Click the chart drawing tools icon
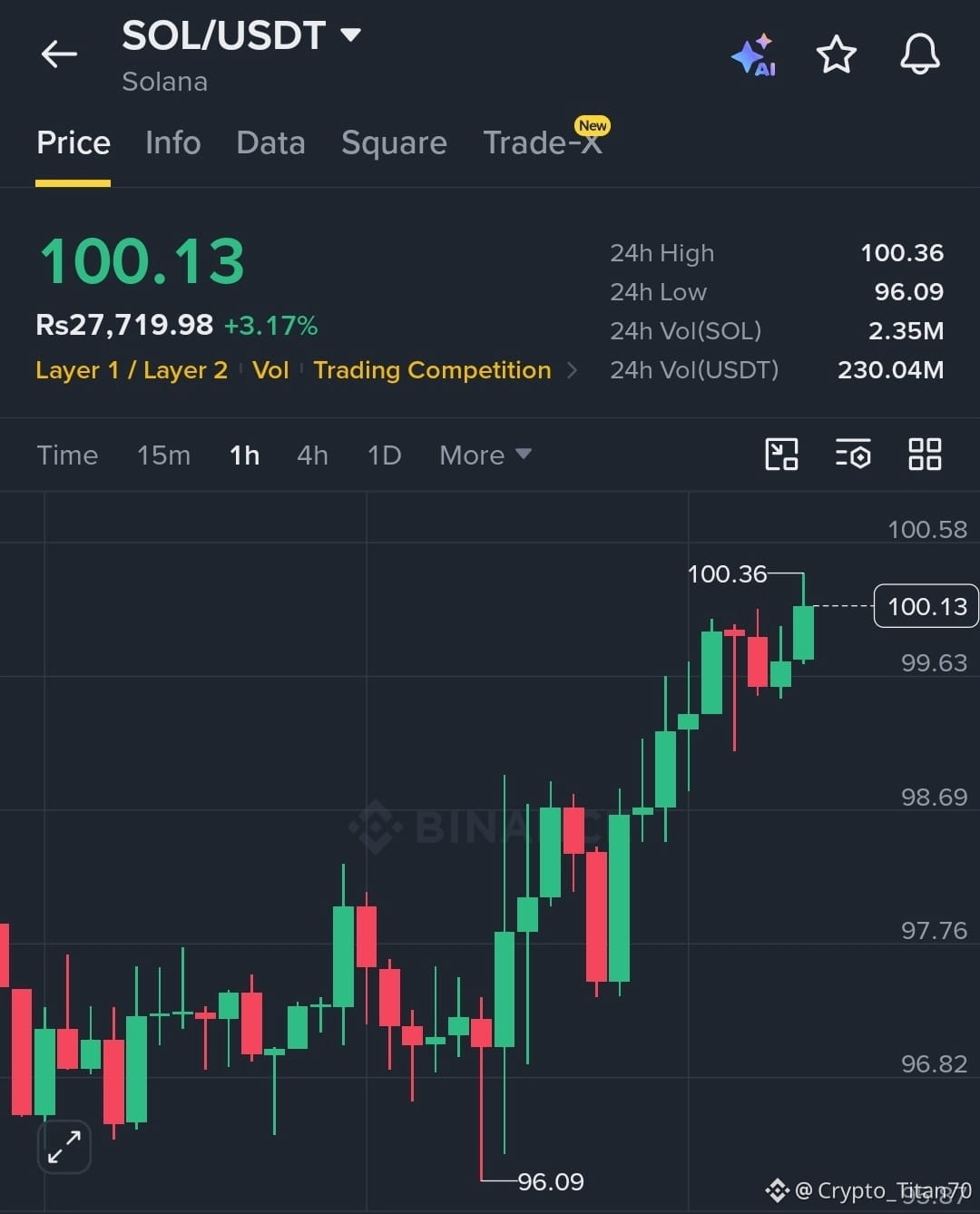Viewport: 980px width, 1214px height. point(781,454)
